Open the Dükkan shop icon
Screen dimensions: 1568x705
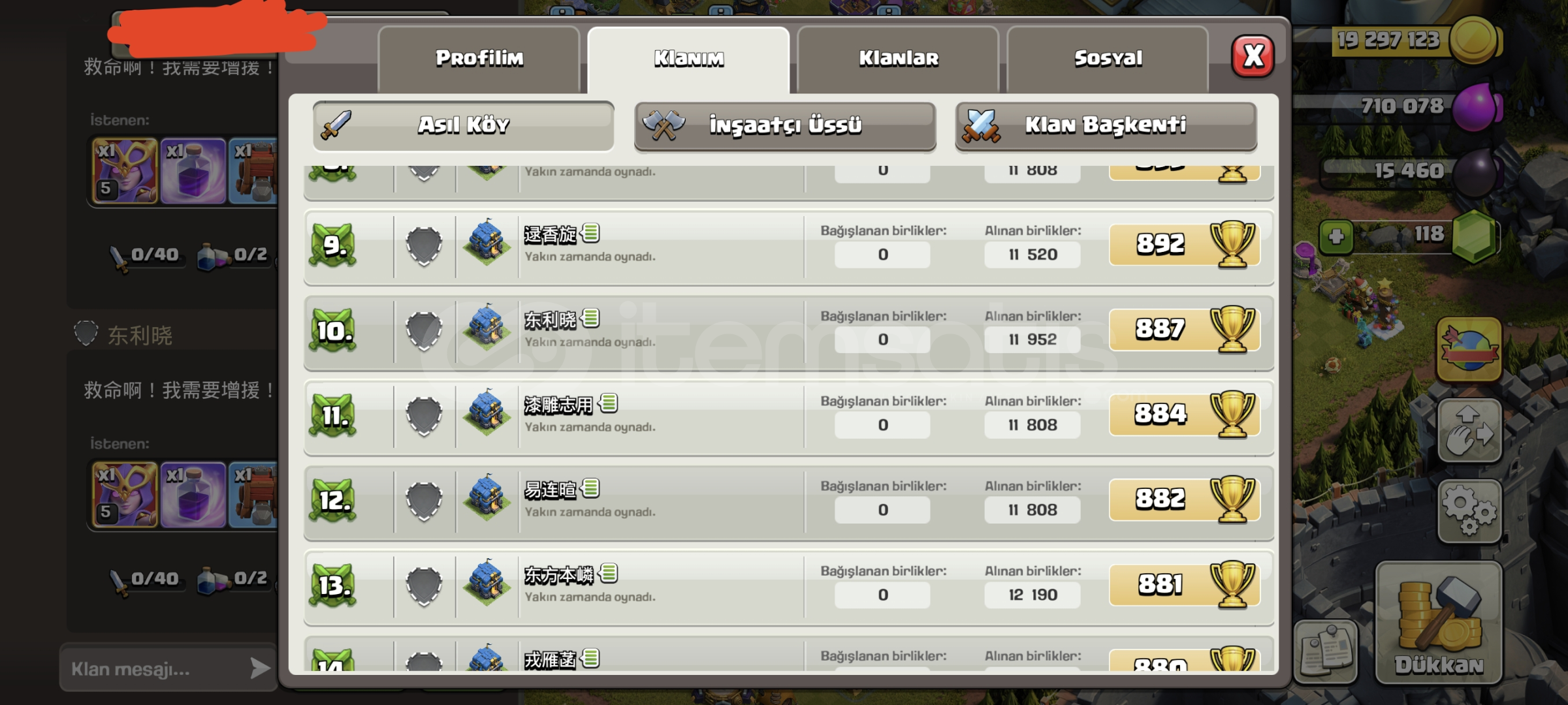[x=1439, y=622]
